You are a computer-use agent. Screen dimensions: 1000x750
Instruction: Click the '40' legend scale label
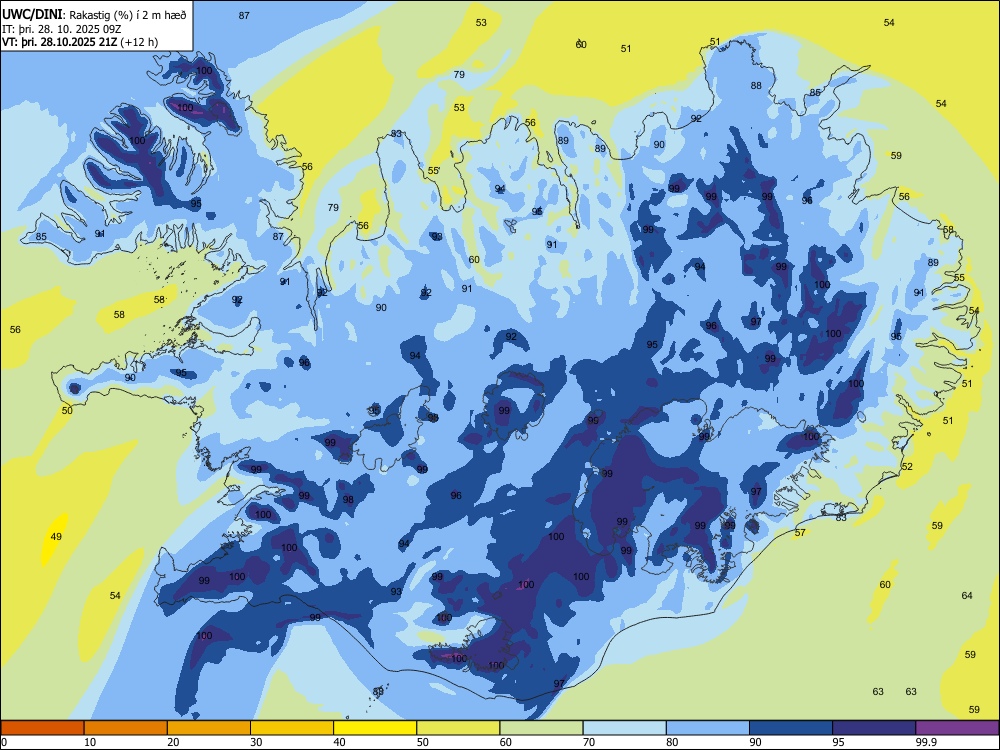339,742
